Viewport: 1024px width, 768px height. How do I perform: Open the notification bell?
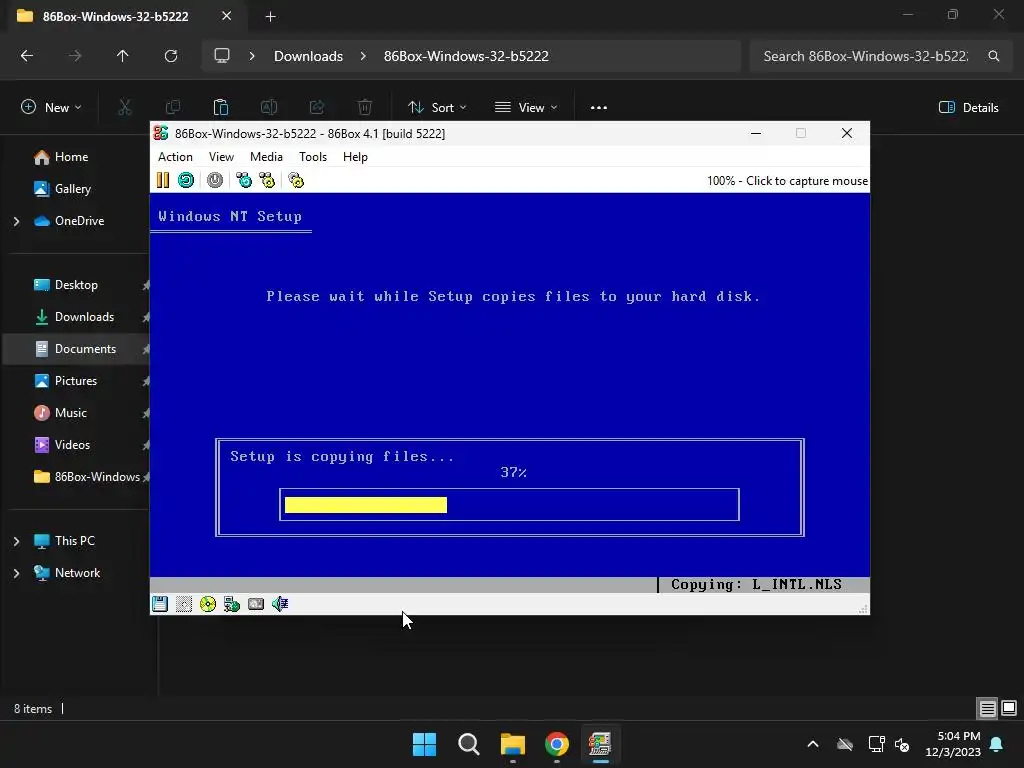click(x=997, y=744)
